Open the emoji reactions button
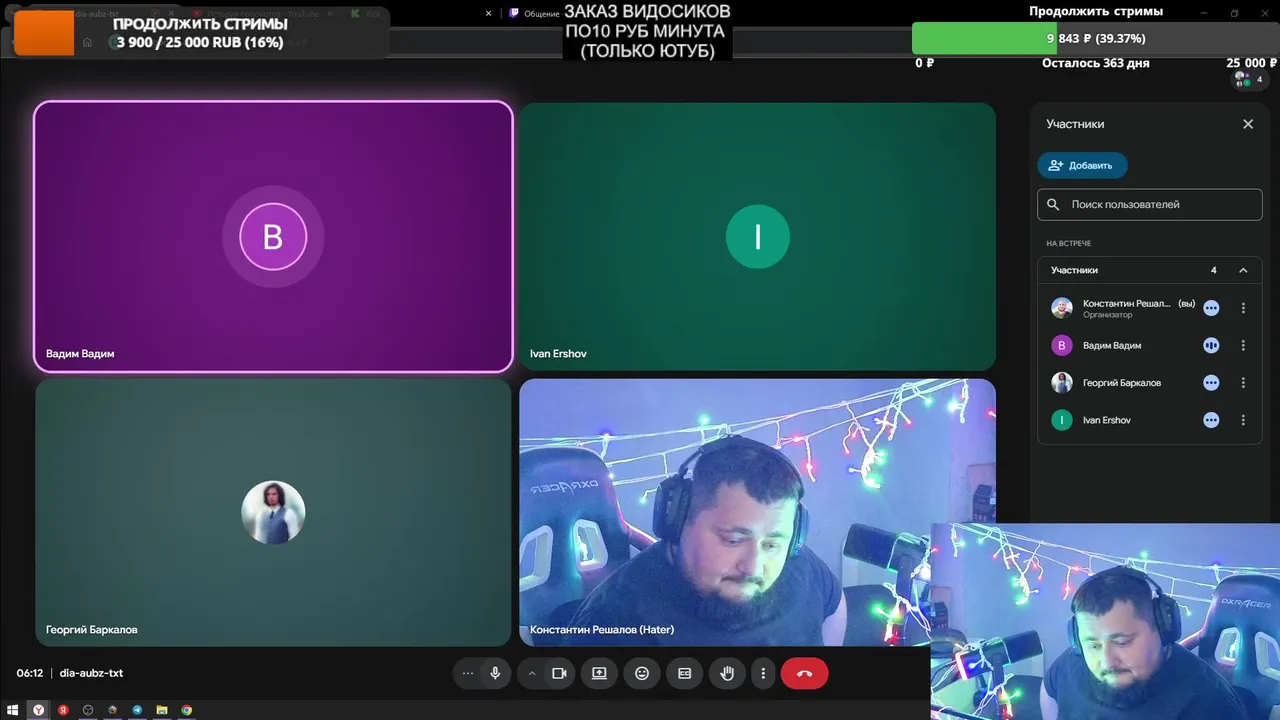The height and width of the screenshot is (720, 1280). point(642,673)
